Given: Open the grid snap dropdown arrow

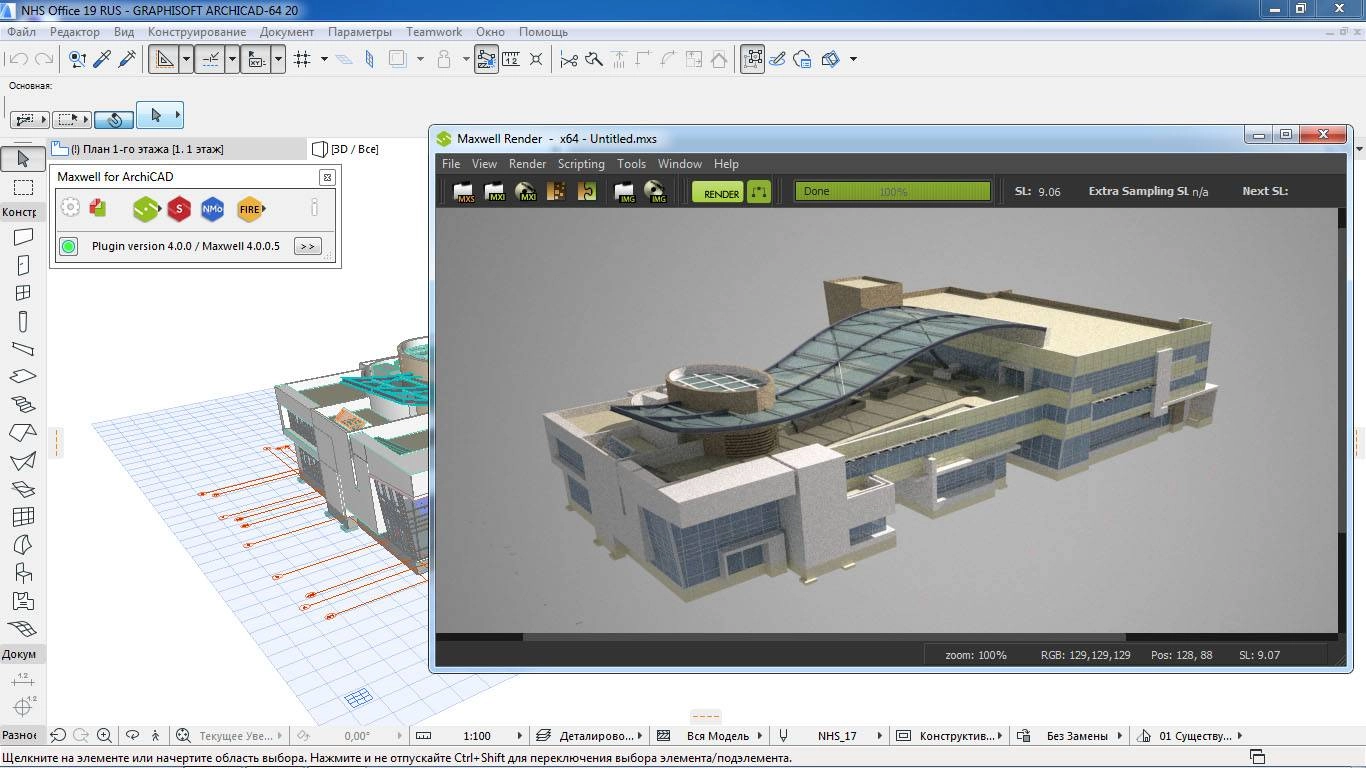Looking at the screenshot, I should [x=324, y=59].
